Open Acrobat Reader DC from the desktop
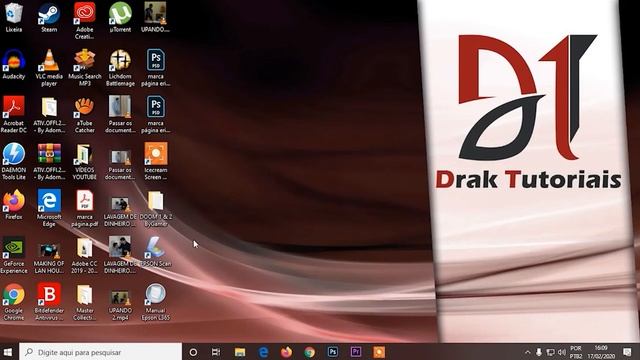Screen dimensions: 640x360 14,115
